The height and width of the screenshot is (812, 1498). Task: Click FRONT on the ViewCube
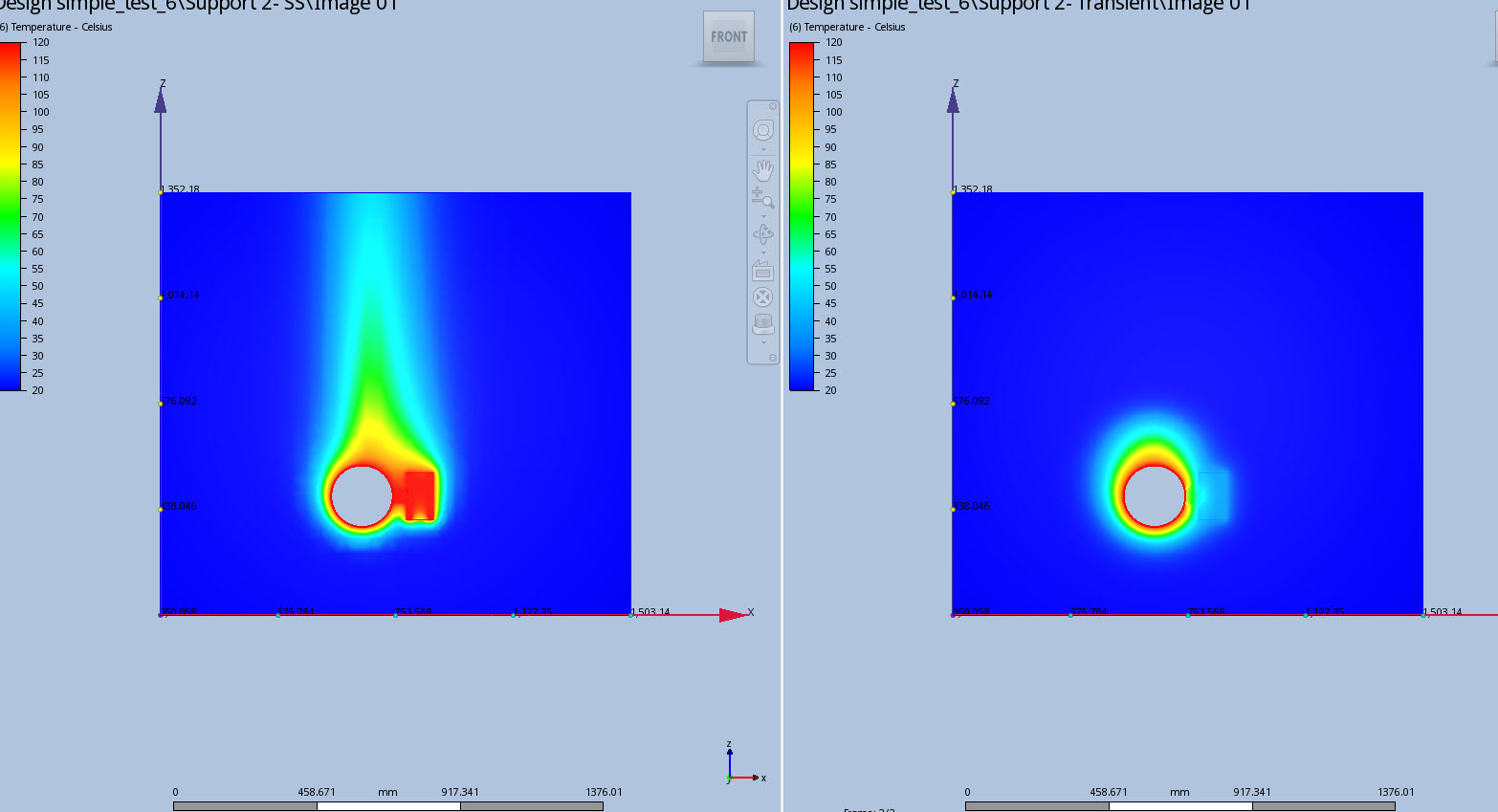729,37
